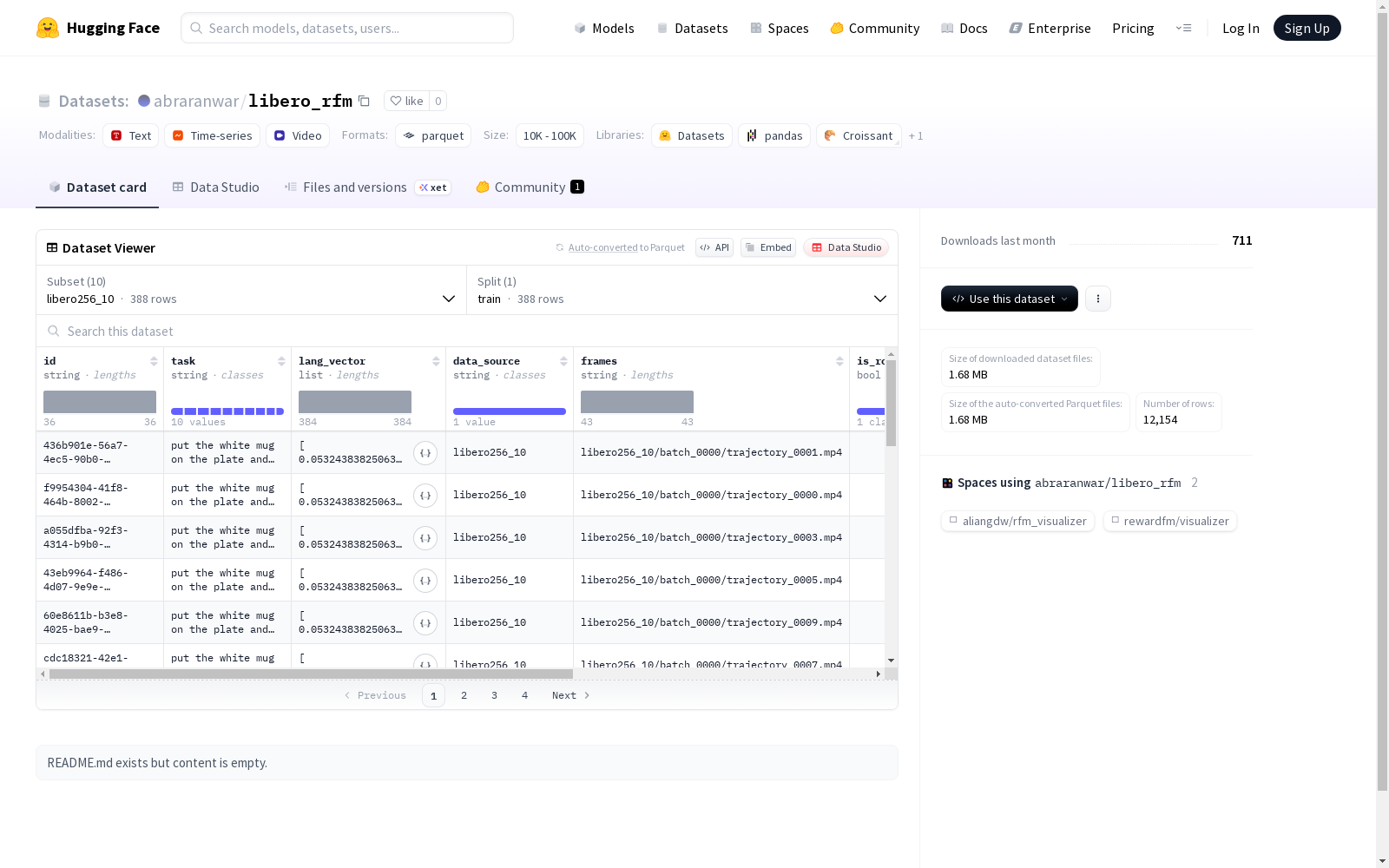This screenshot has width=1389, height=868.
Task: Open the Subset libero256_10 dropdown
Action: pyautogui.click(x=251, y=290)
